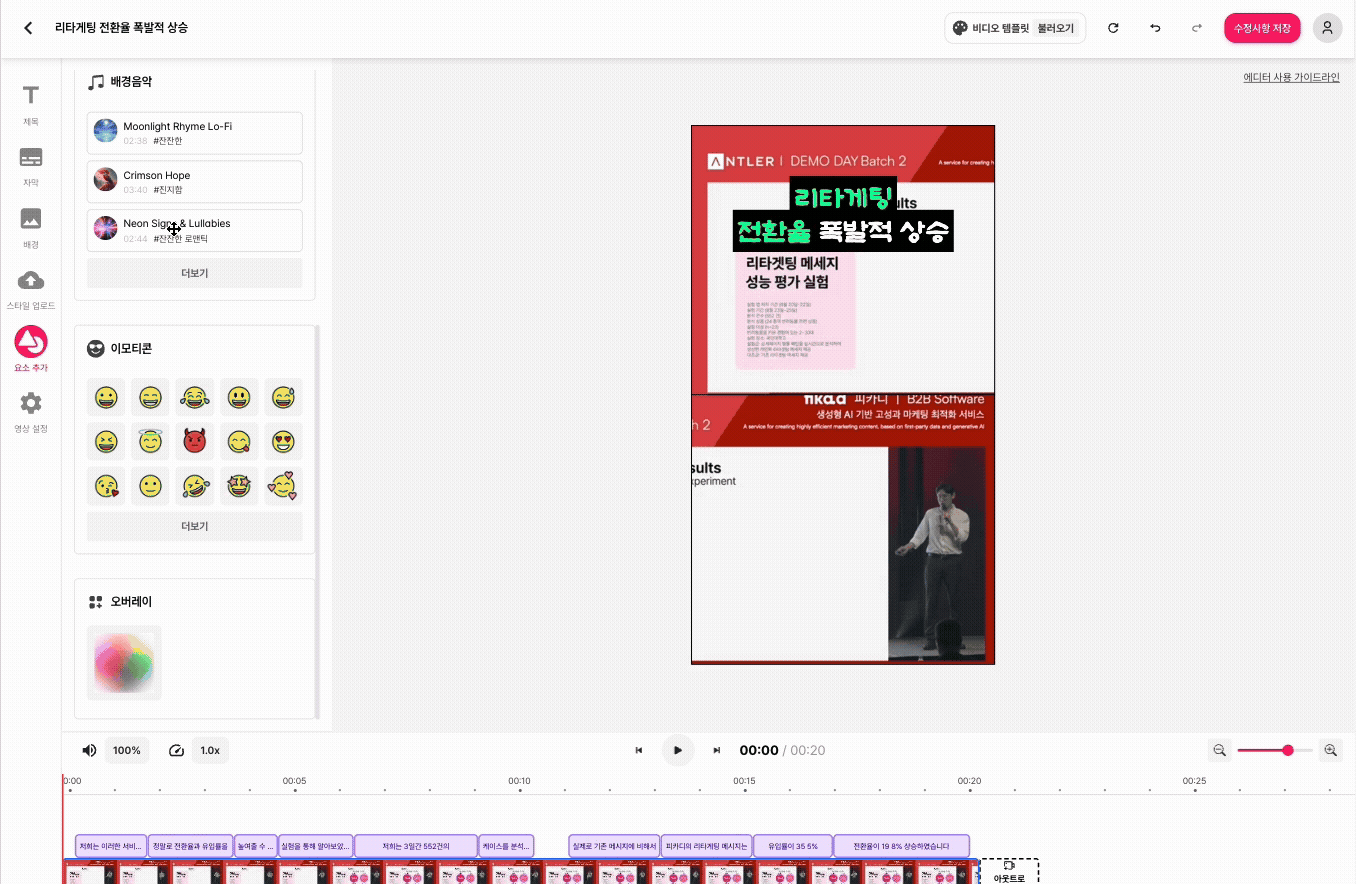Select the '케이스를 분석...' caption clip
The width and height of the screenshot is (1356, 884).
506,846
